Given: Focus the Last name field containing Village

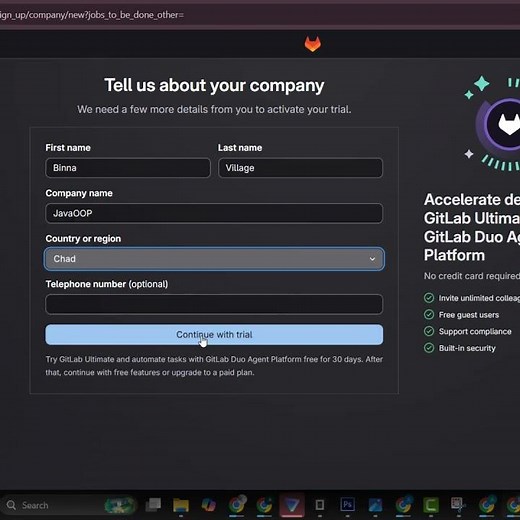Looking at the screenshot, I should coord(300,168).
